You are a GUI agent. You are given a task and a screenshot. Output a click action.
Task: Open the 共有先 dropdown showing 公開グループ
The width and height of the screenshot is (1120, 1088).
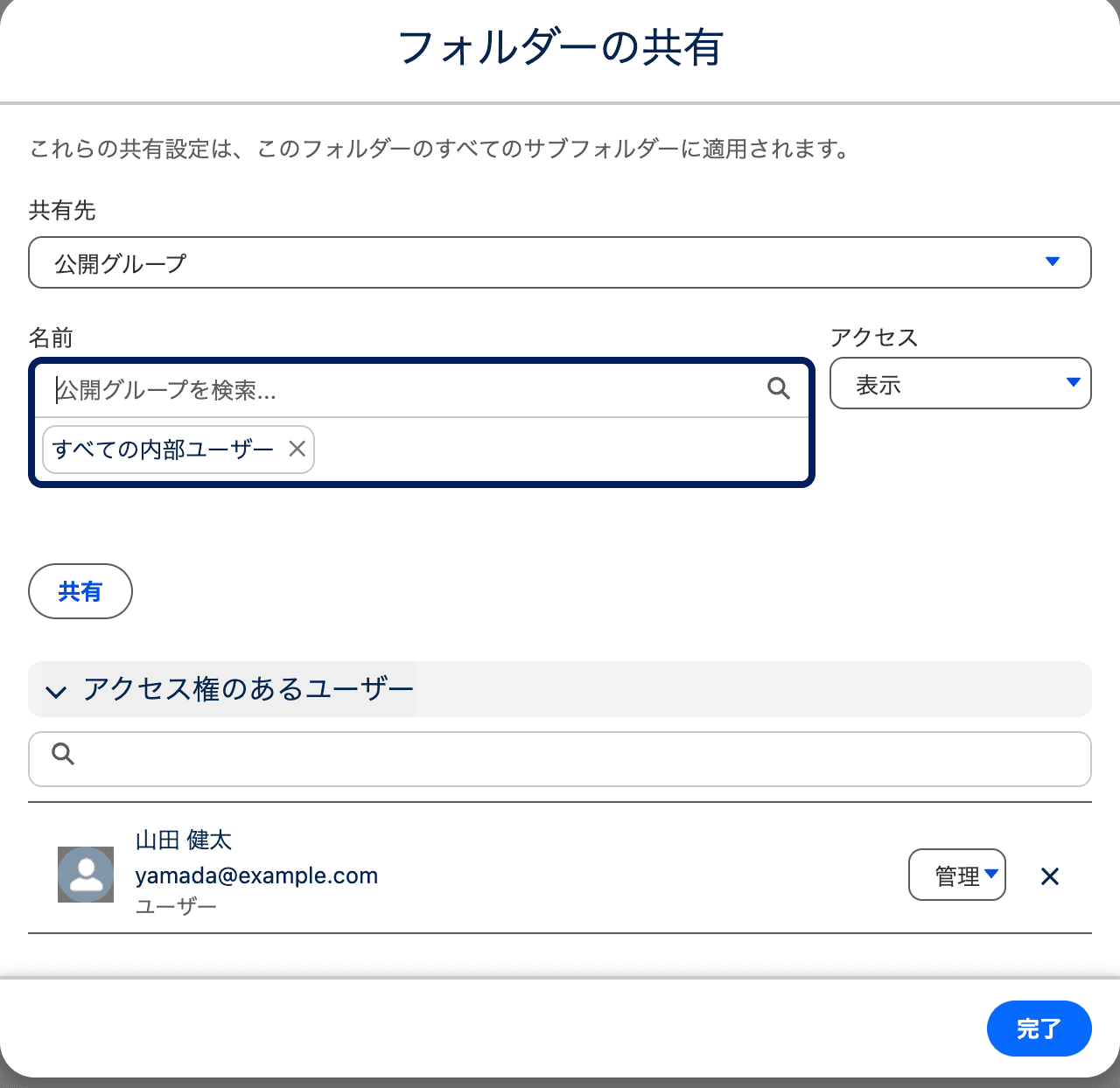[x=560, y=262]
